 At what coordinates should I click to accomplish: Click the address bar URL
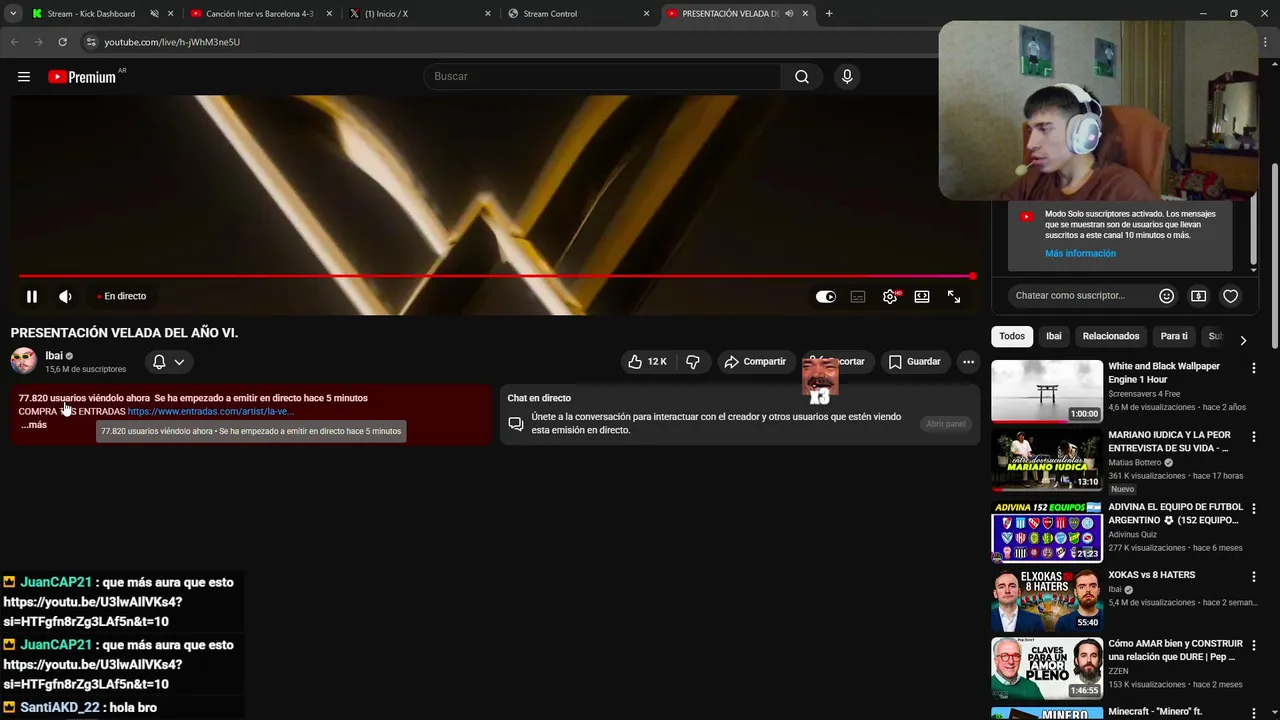[x=172, y=42]
